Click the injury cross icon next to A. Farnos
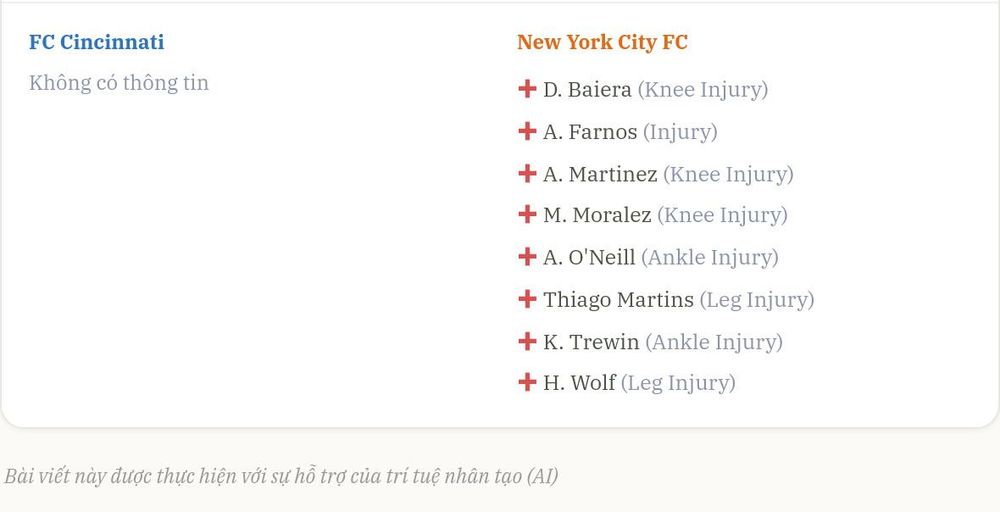The width and height of the screenshot is (1000, 512). [527, 131]
